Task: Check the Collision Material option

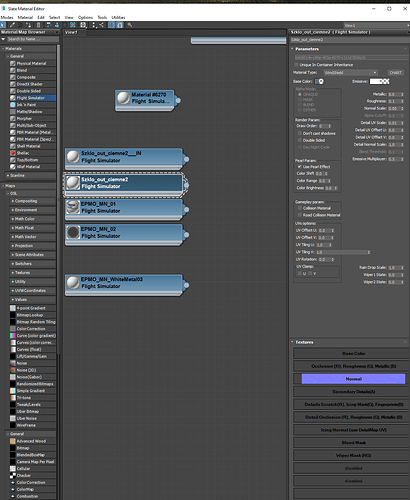Action: 300,208
